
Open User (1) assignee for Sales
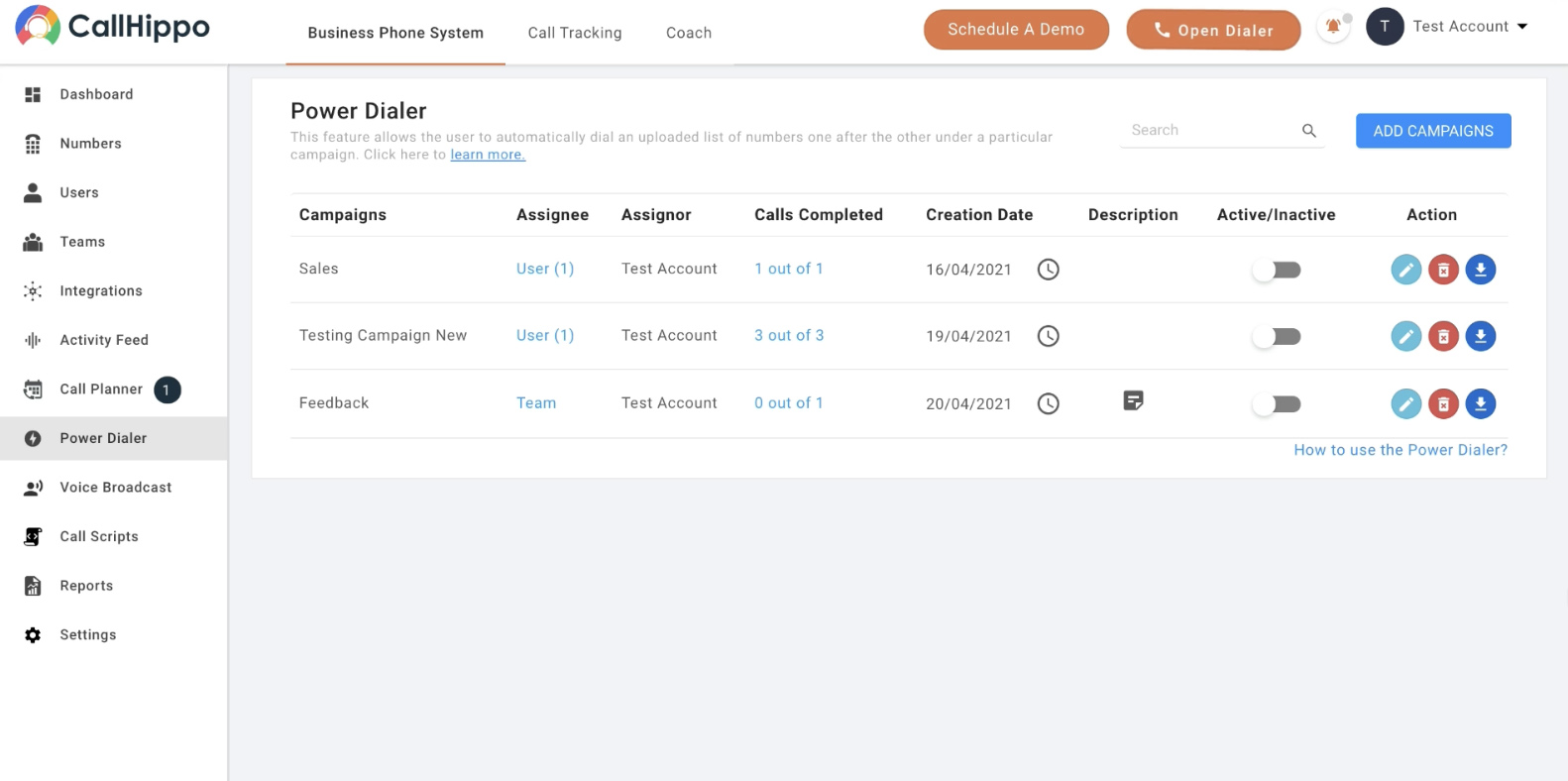coord(545,269)
